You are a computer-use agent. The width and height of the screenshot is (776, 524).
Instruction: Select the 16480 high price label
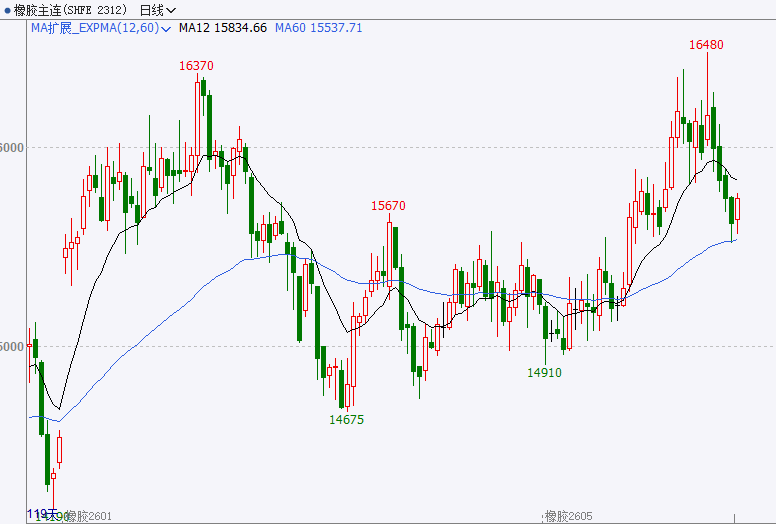(706, 45)
